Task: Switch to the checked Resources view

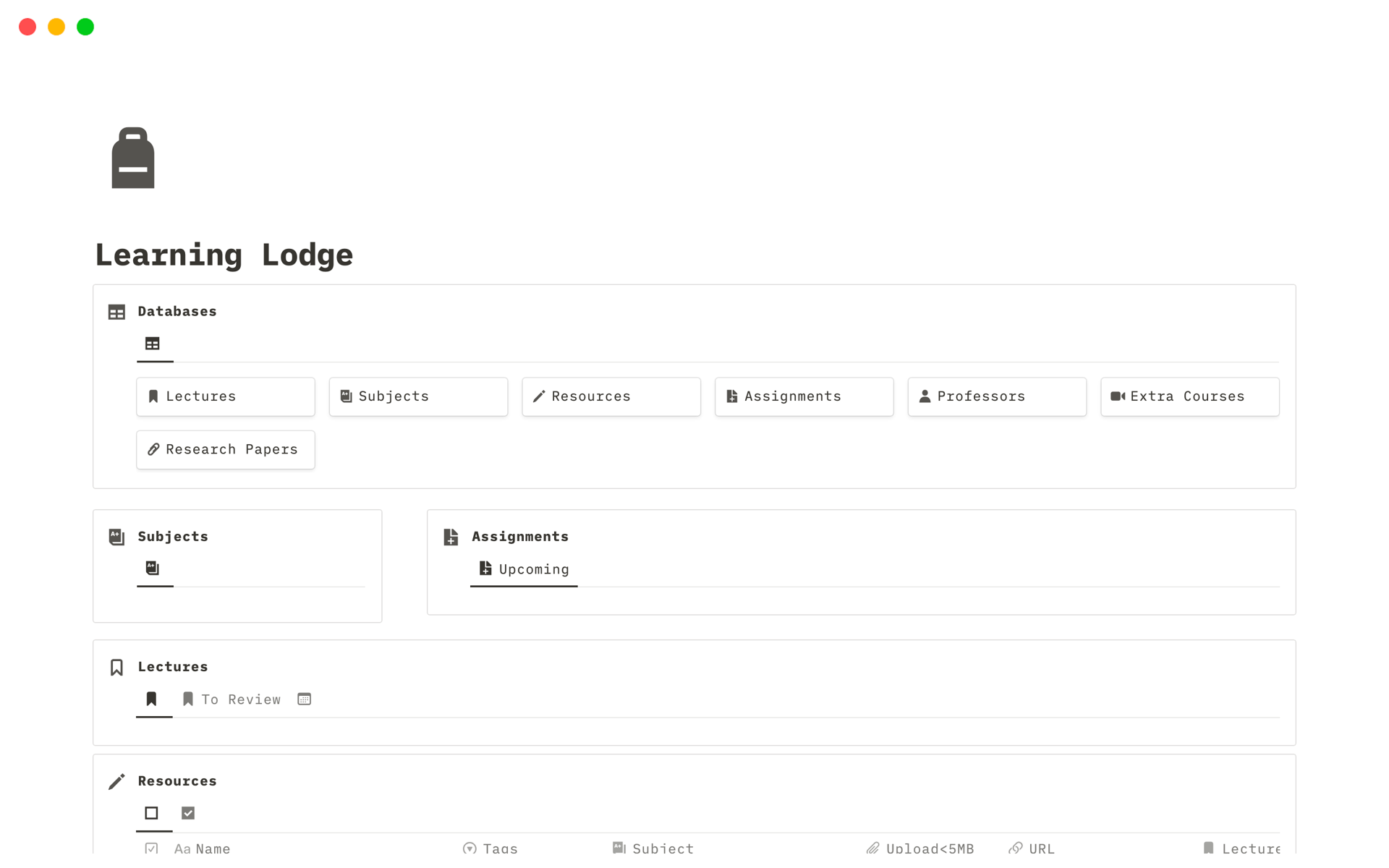Action: coord(188,813)
